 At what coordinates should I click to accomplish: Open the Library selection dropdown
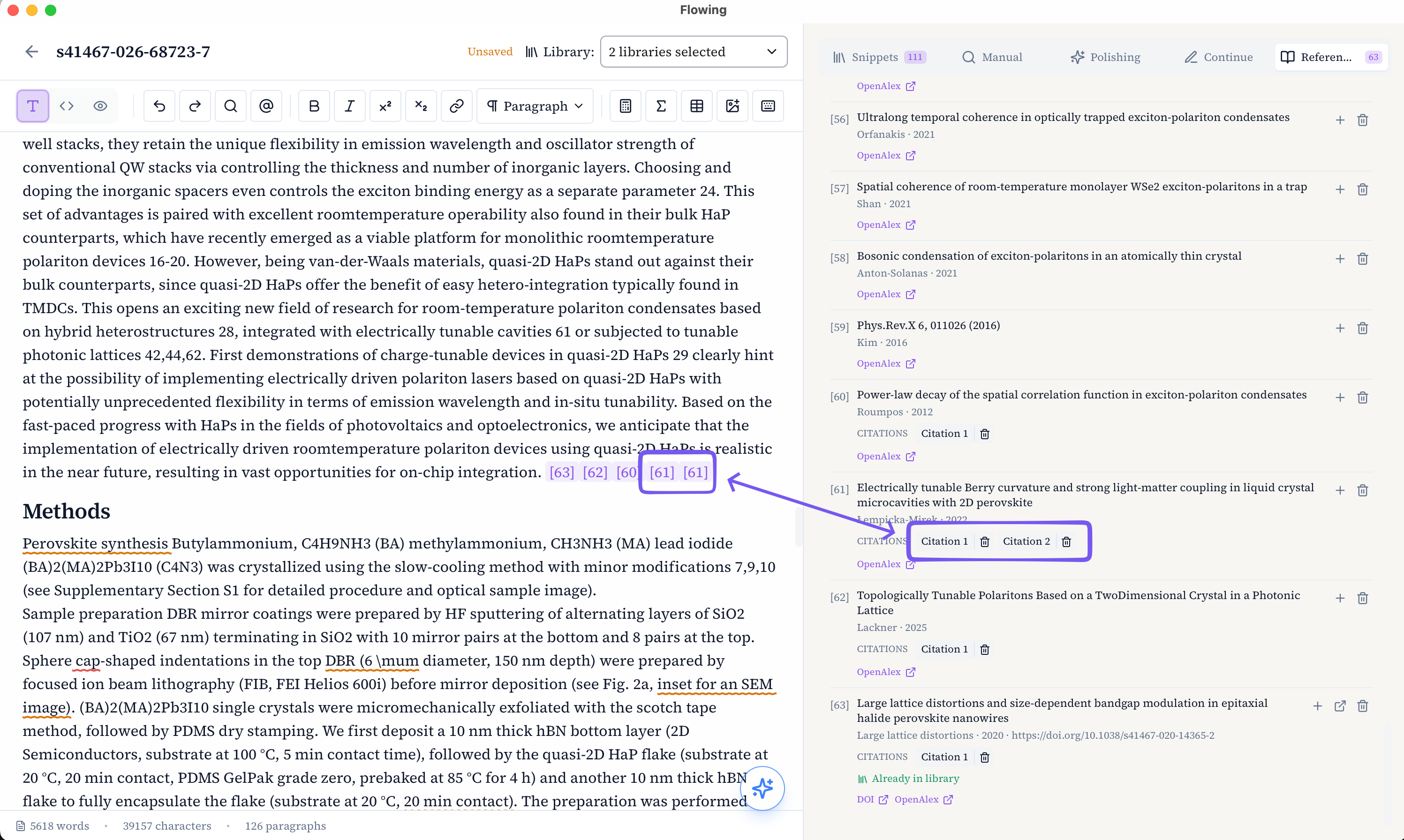(x=694, y=52)
